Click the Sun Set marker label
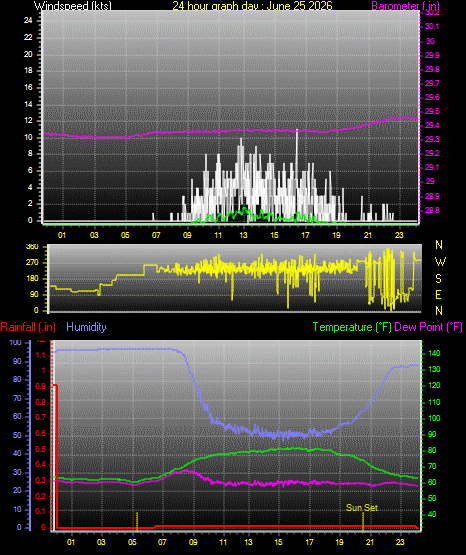466x555 pixels. tap(362, 508)
